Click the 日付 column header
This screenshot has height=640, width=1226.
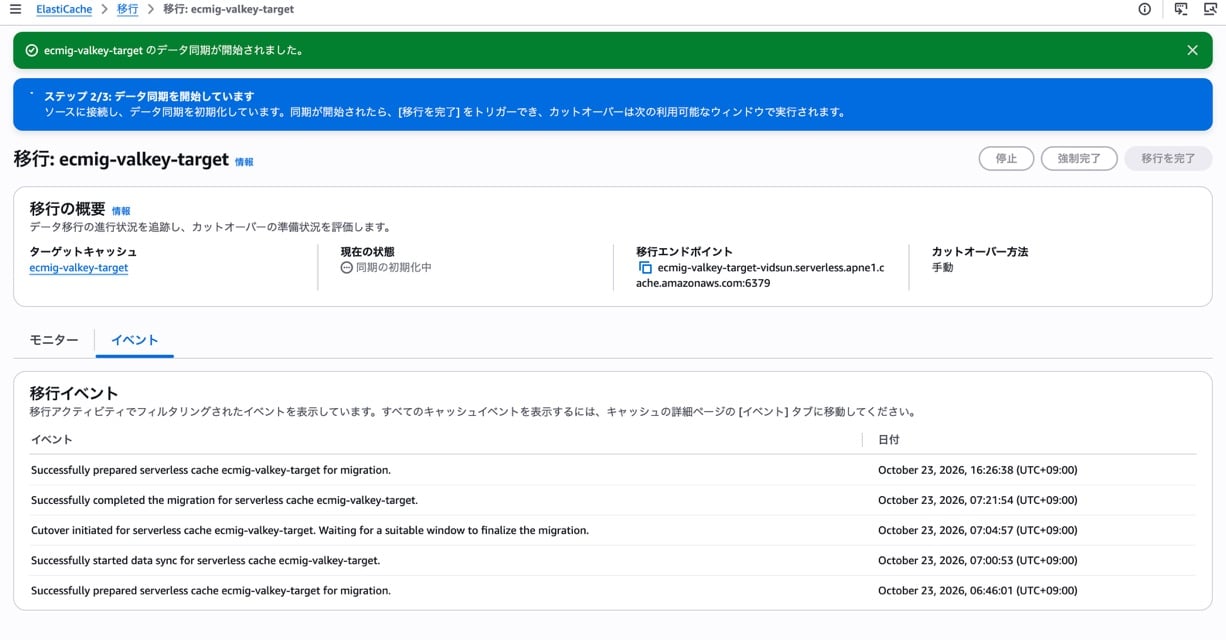coord(889,439)
